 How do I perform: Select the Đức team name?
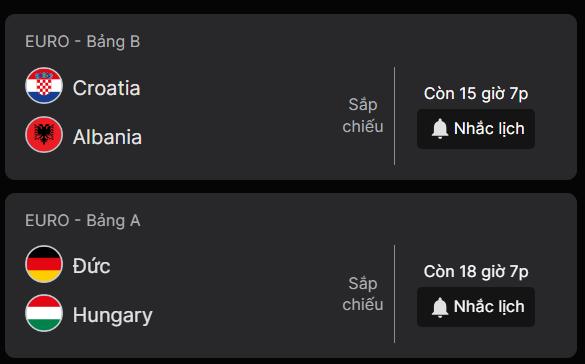tap(91, 266)
